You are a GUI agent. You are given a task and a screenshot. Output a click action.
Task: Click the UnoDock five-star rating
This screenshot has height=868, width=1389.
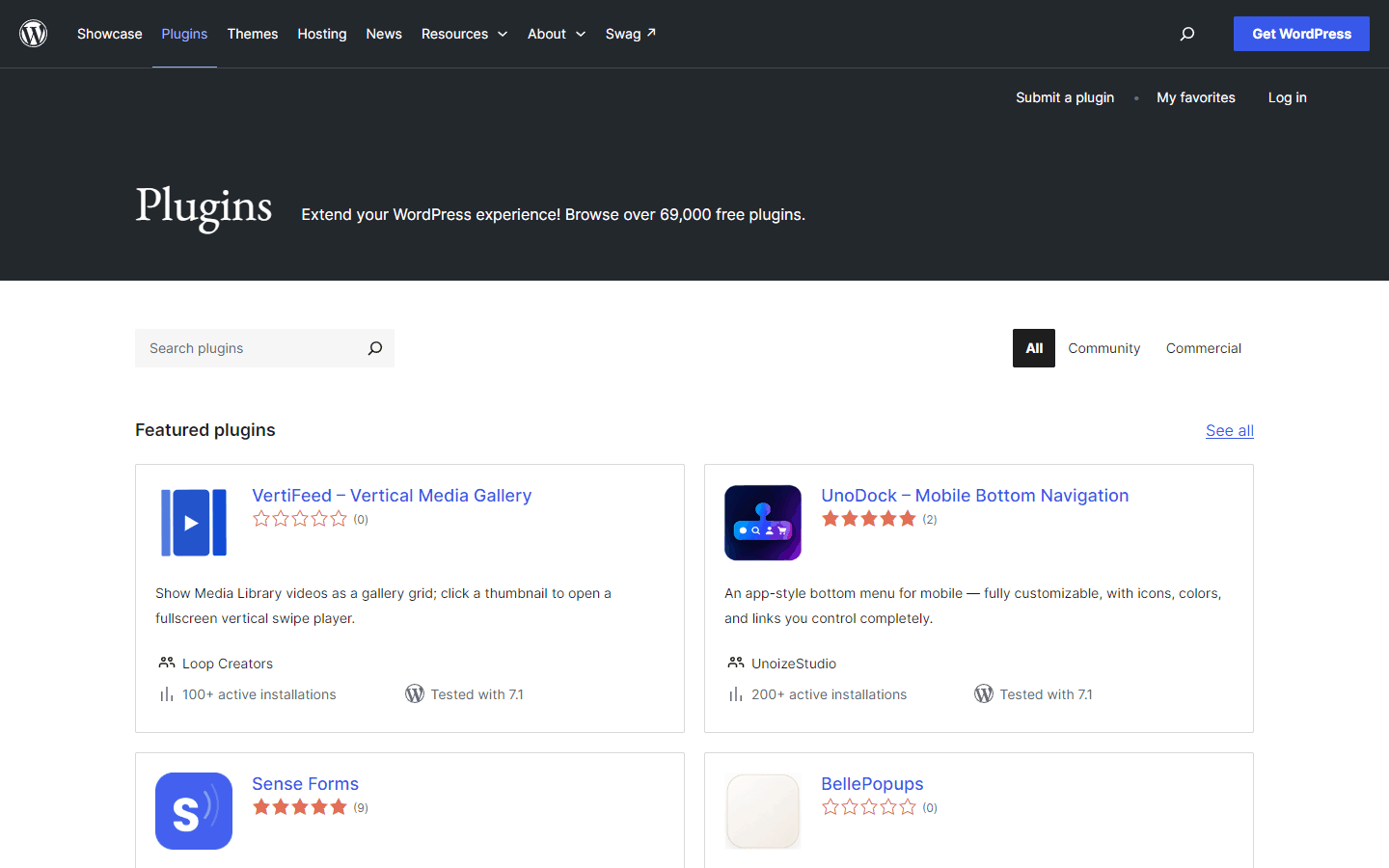869,519
